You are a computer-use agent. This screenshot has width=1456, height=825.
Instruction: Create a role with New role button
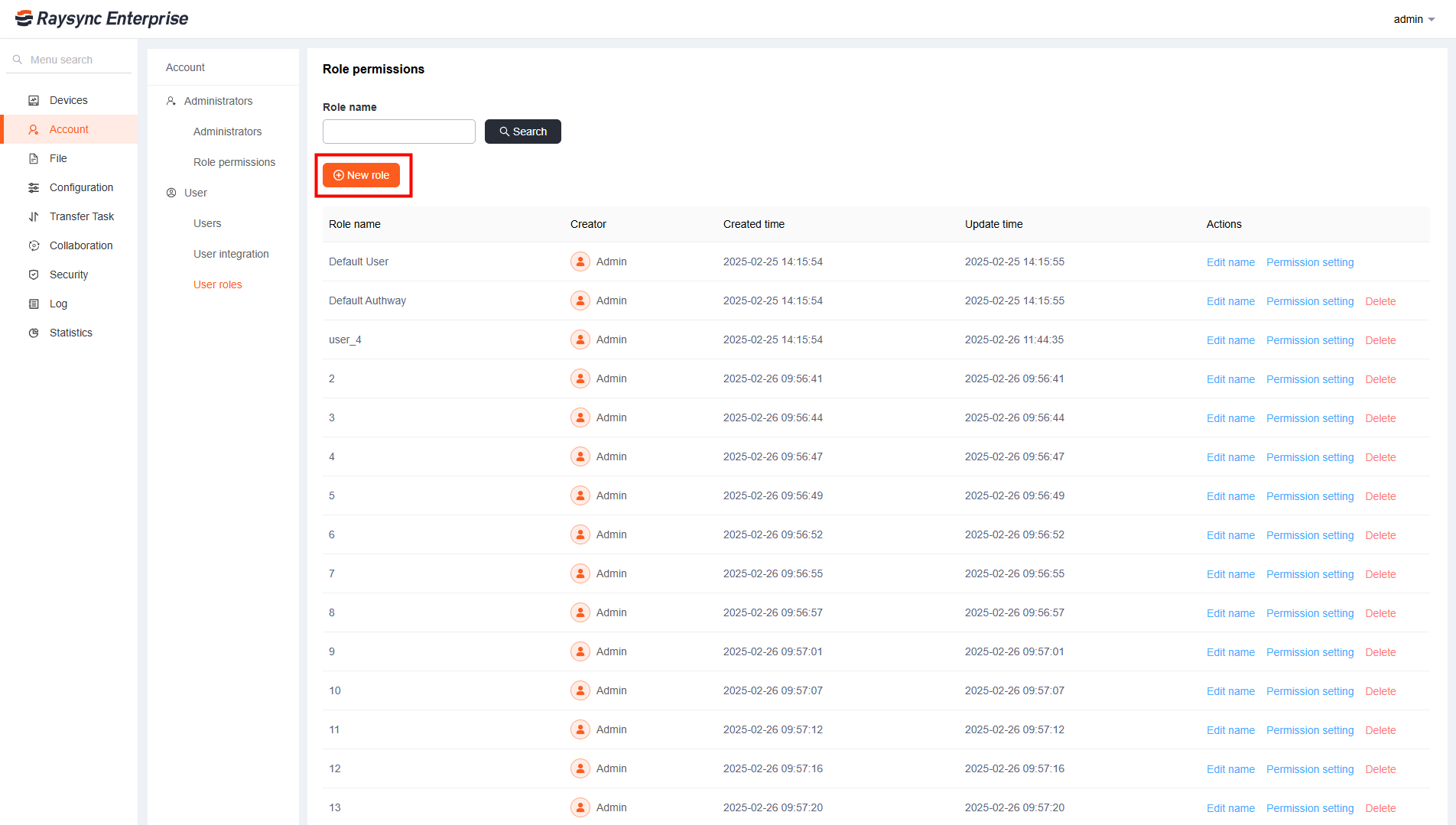pos(361,175)
